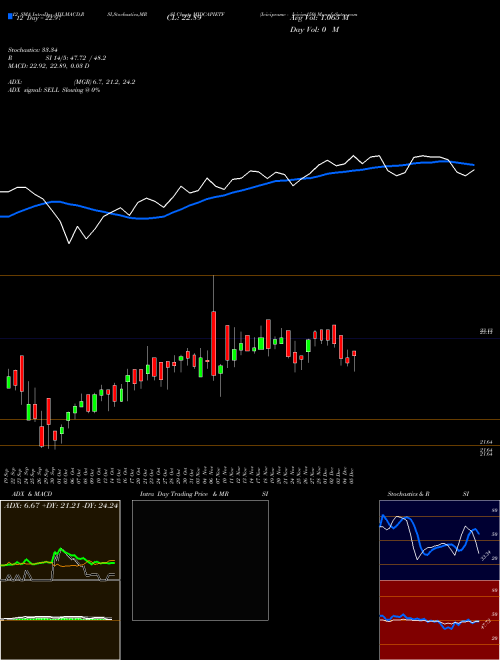Click the 'CL: 22.89' closing price label
Viewport: 500px width, 660px height.
pos(184,18)
